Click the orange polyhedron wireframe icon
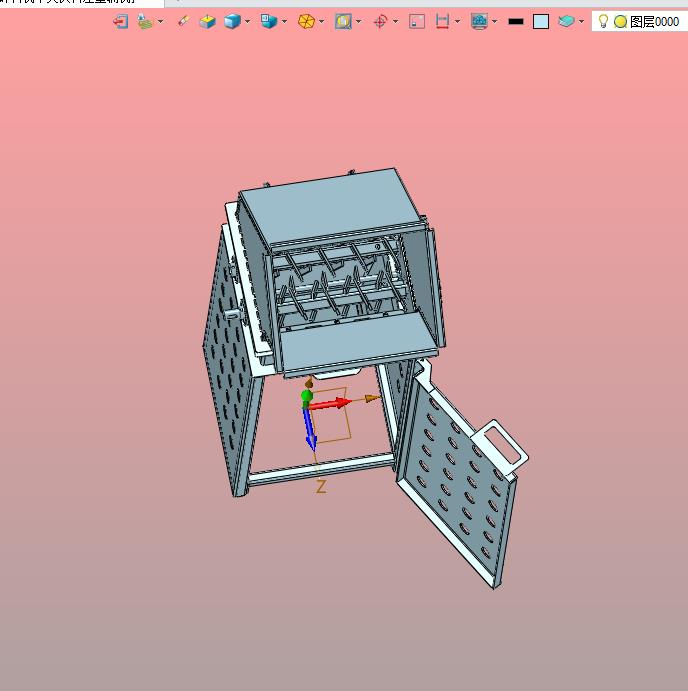The height and width of the screenshot is (691, 688). pos(306,21)
